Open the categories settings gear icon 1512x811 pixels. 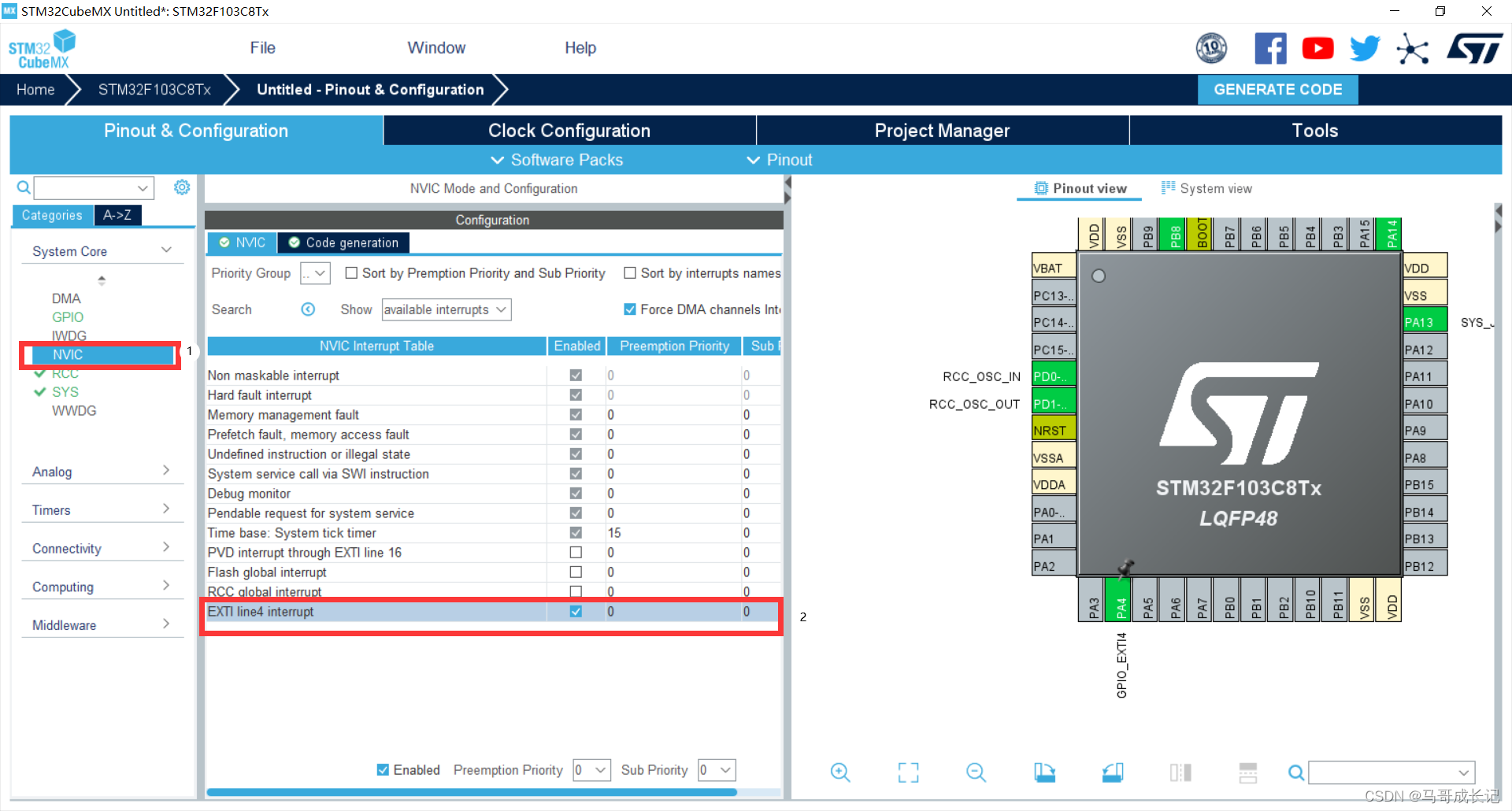coord(182,187)
